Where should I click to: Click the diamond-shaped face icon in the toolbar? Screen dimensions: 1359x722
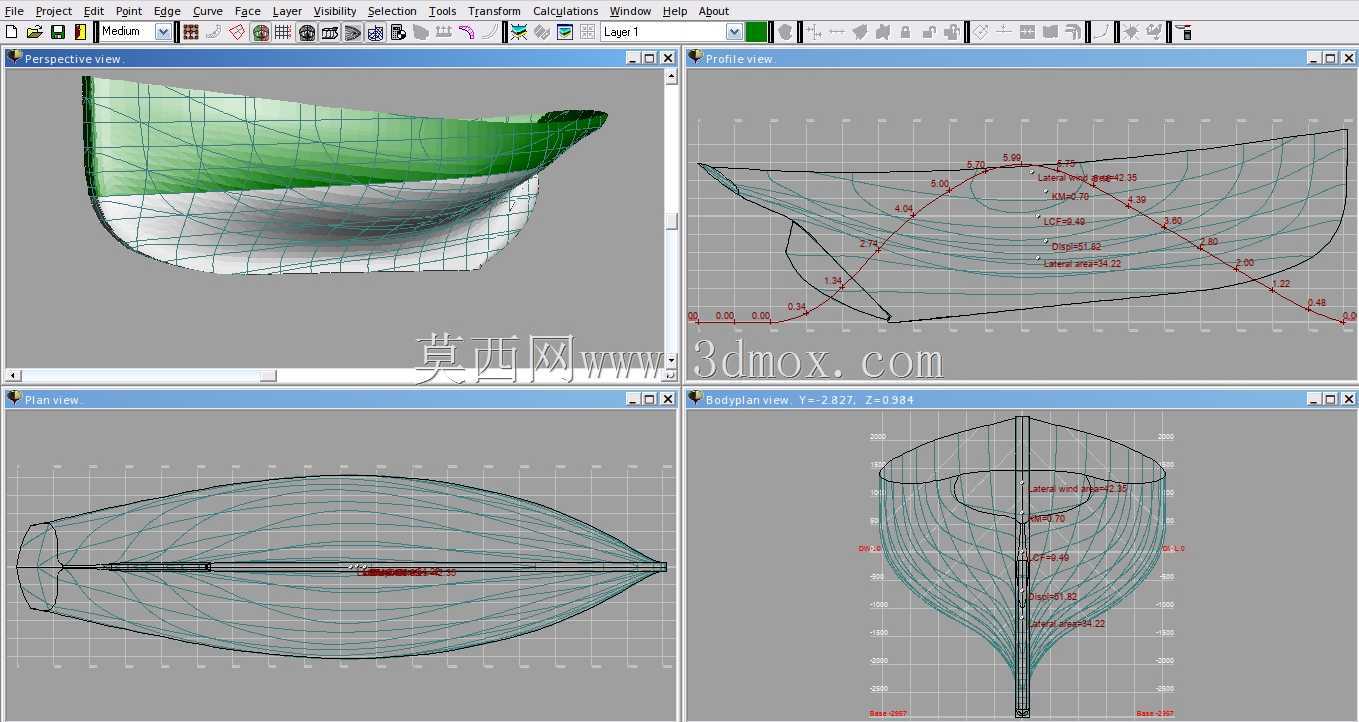click(981, 32)
